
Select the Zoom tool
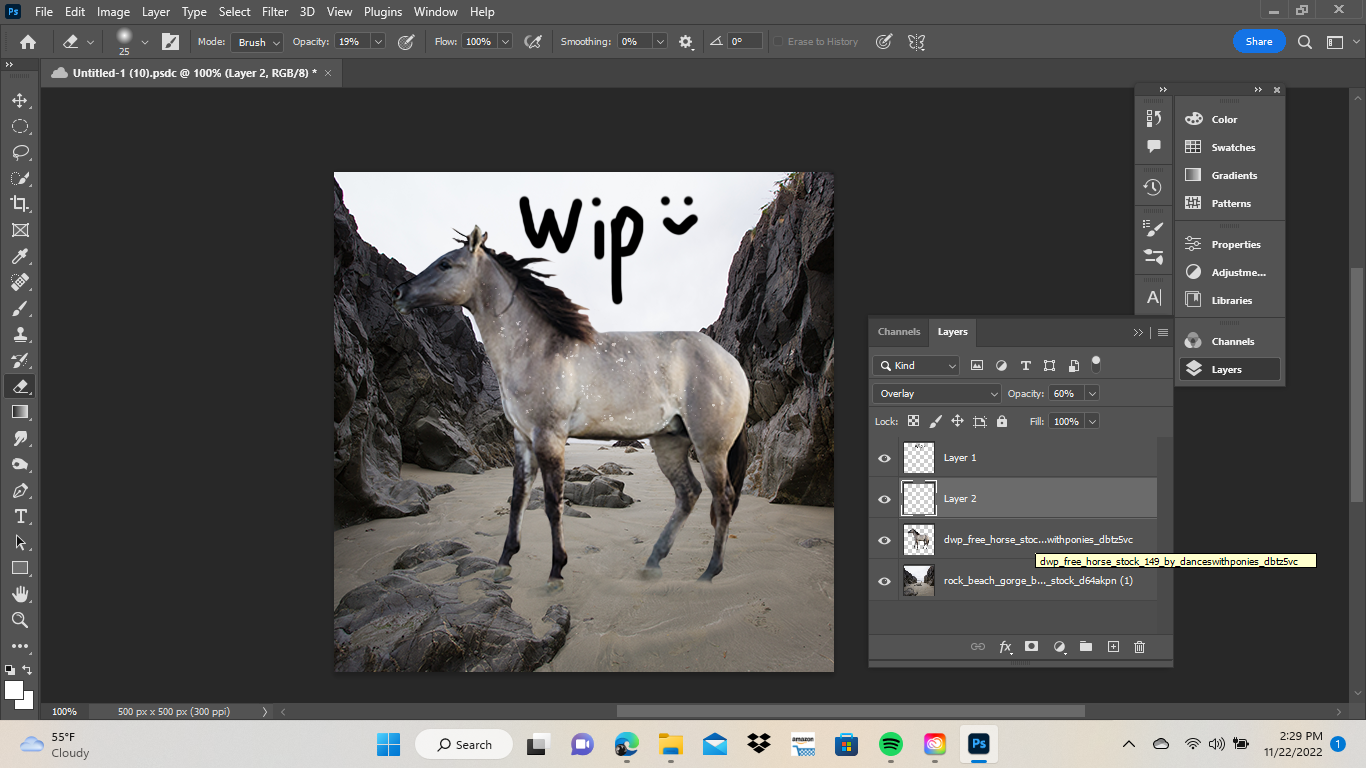(19, 620)
